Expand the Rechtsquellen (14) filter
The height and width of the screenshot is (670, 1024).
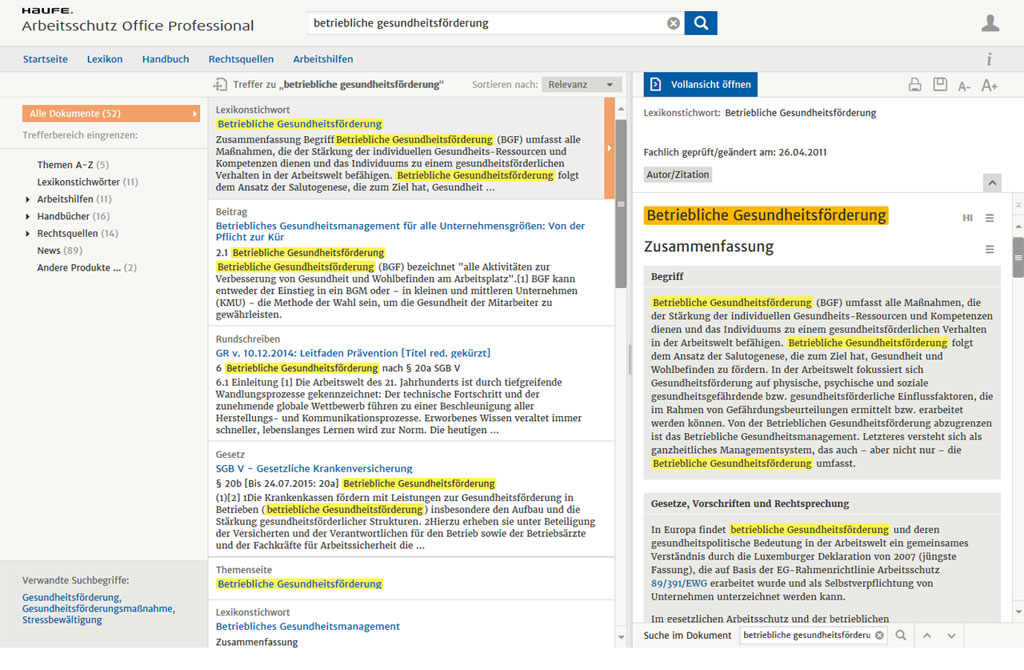27,233
